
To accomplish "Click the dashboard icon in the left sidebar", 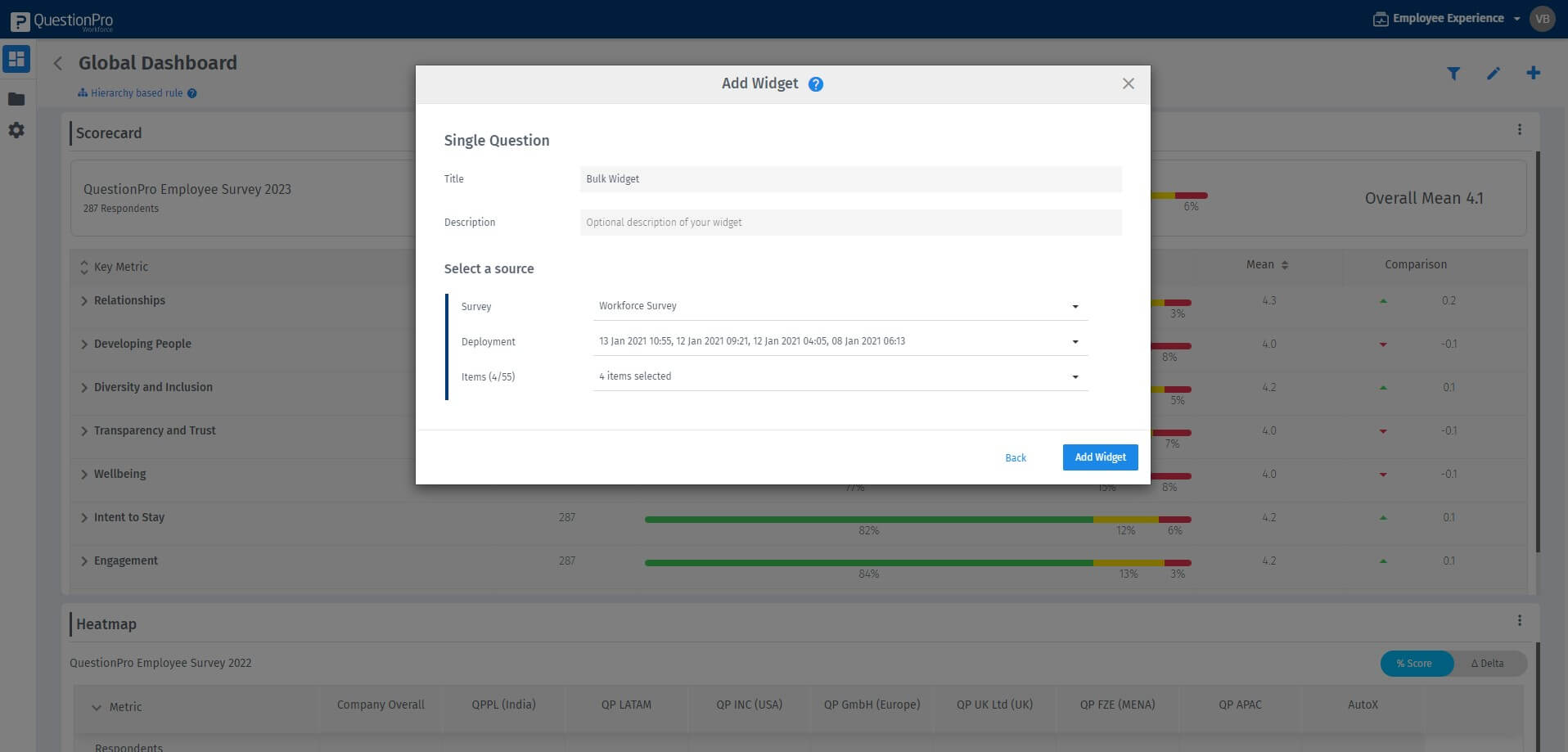I will 16,58.
